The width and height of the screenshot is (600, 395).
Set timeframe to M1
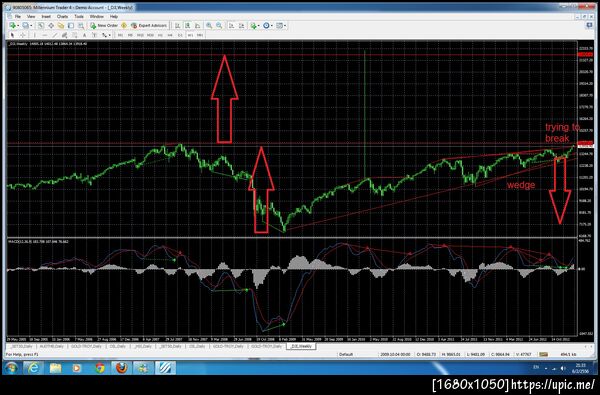pos(120,35)
